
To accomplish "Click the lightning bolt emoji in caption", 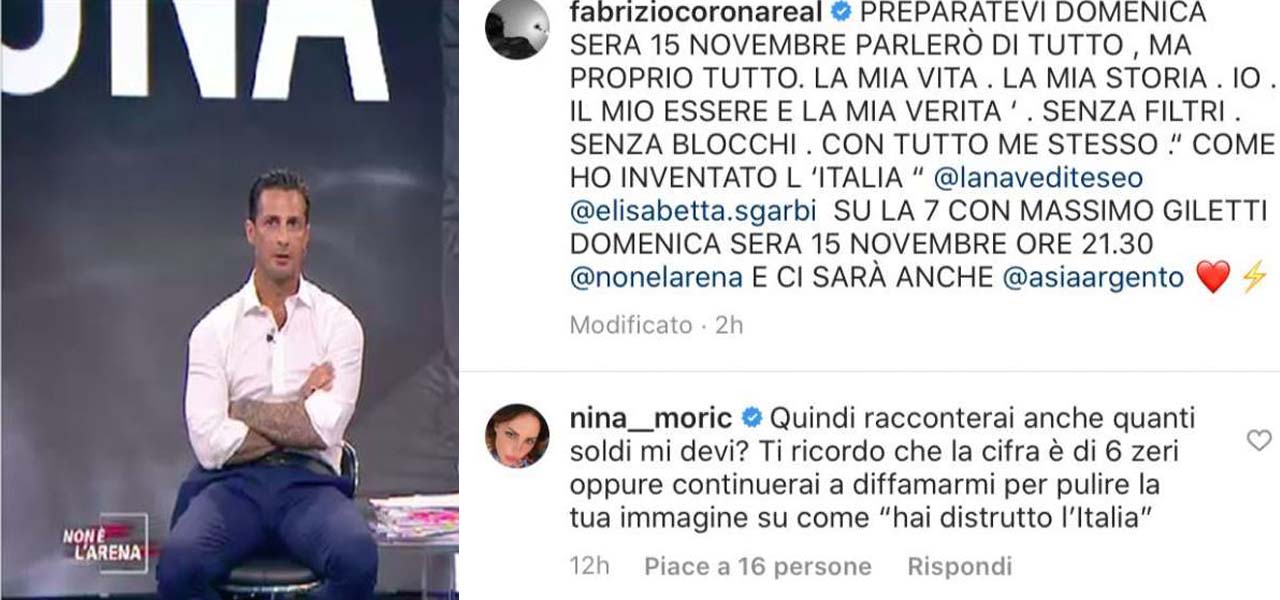I will pyautogui.click(x=1253, y=277).
